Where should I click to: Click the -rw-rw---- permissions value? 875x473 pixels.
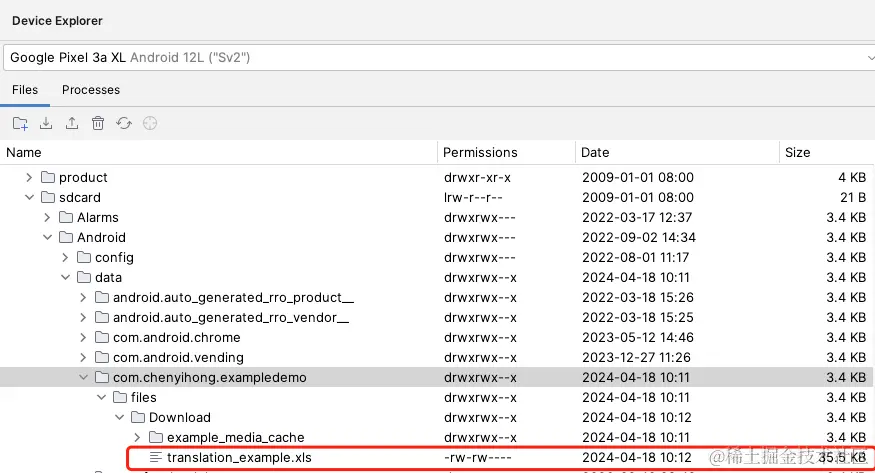point(478,458)
